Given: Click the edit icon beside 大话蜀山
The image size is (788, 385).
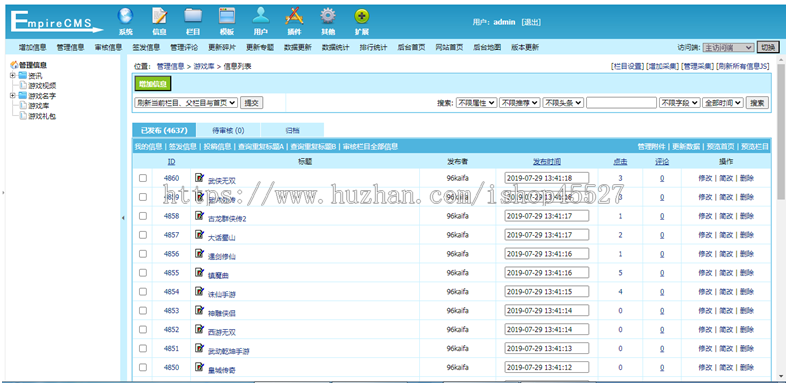Looking at the screenshot, I should click(200, 234).
